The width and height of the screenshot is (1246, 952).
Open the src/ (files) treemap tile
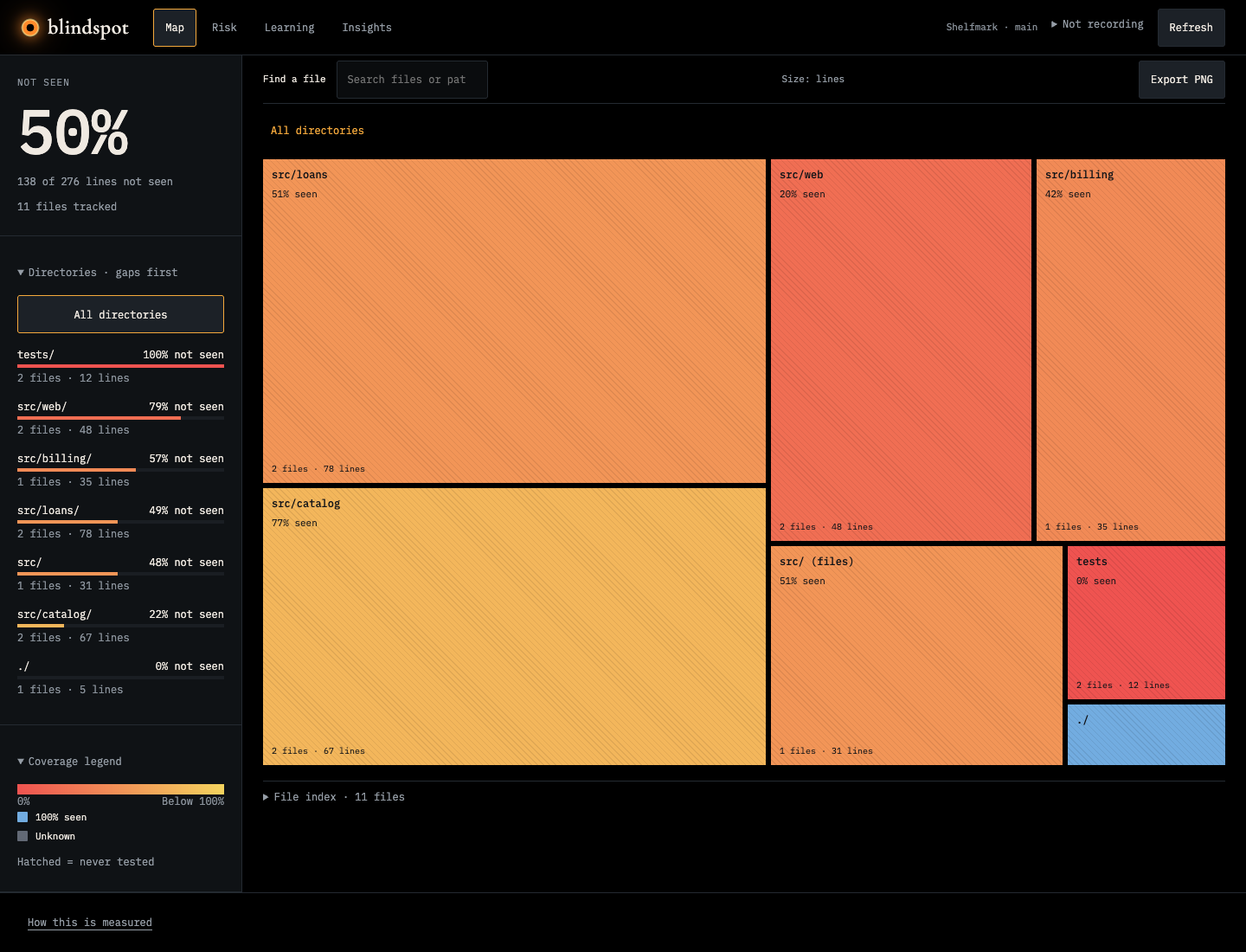pos(916,655)
